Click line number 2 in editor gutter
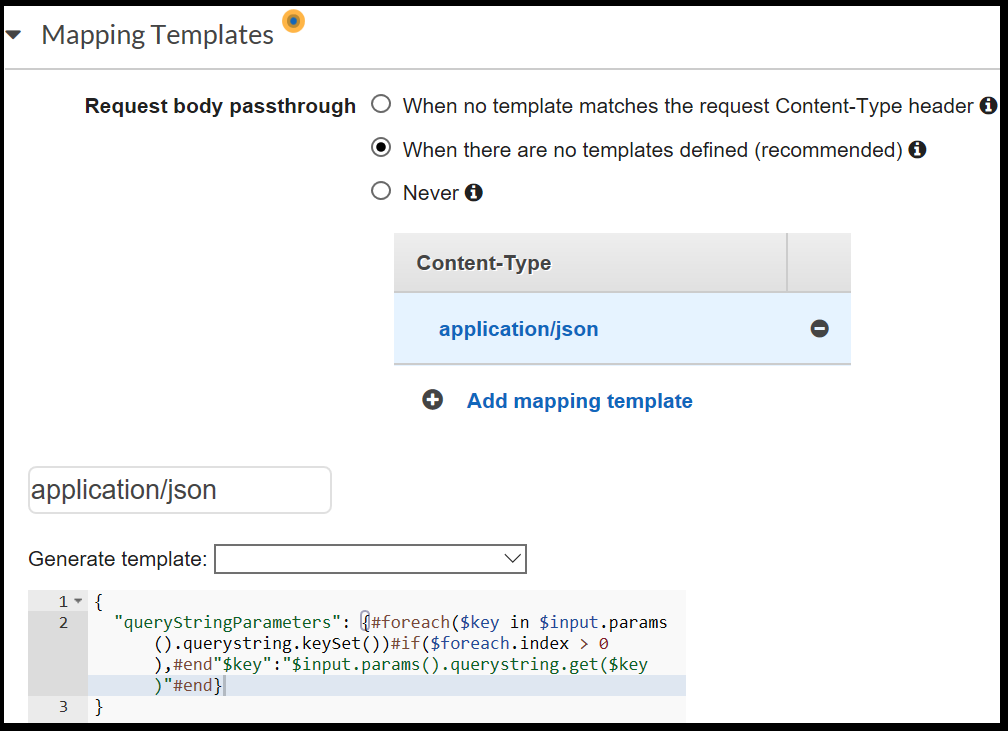Screen dimensions: 1008x731 coord(64,623)
